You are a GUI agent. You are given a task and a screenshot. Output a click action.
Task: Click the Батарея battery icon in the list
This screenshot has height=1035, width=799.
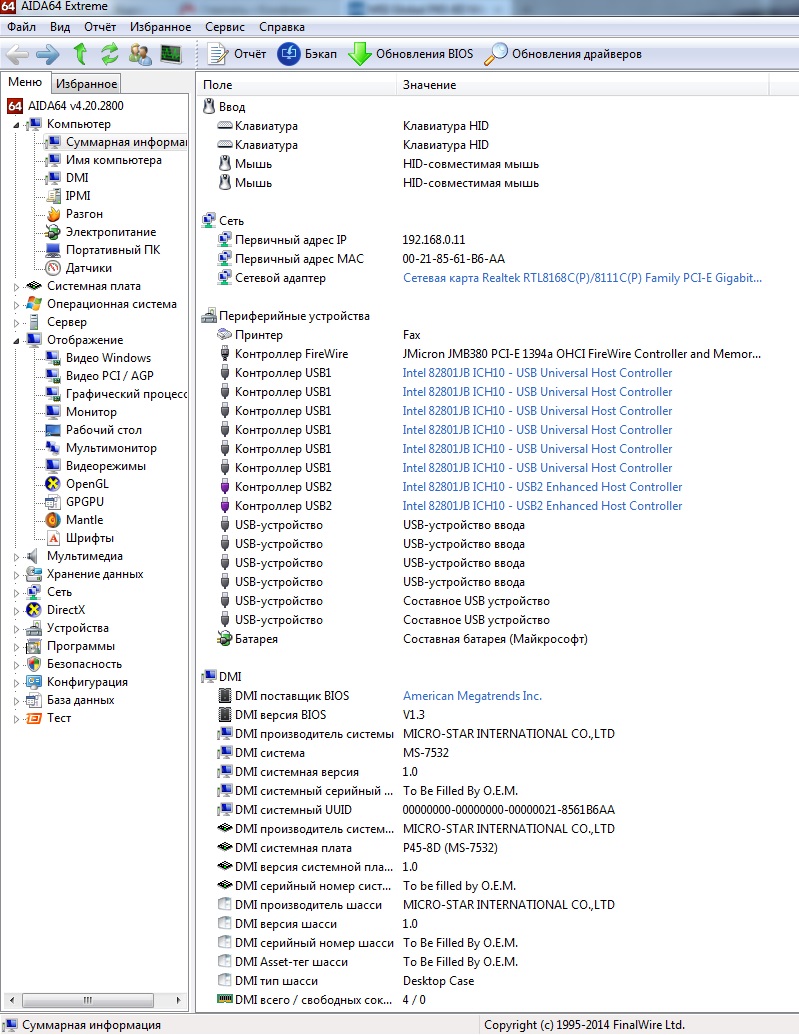225,639
